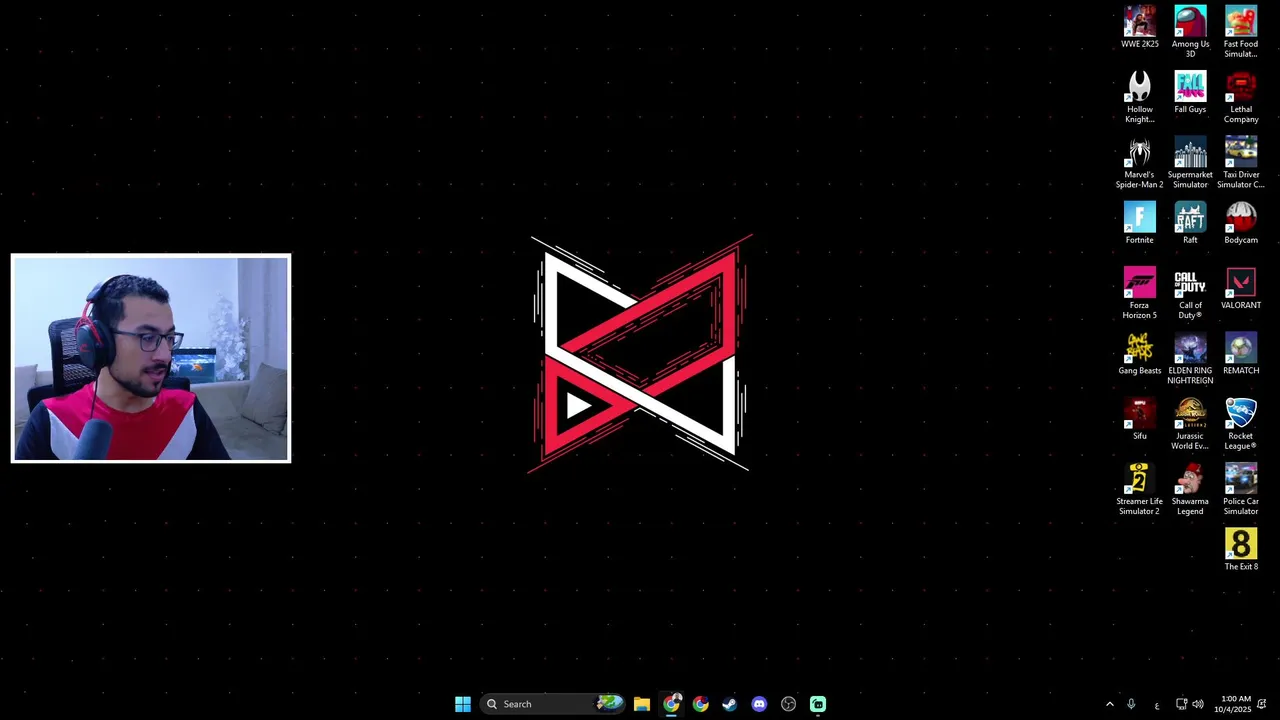
Task: Open the green Streamlabs taskbar icon
Action: 818,704
